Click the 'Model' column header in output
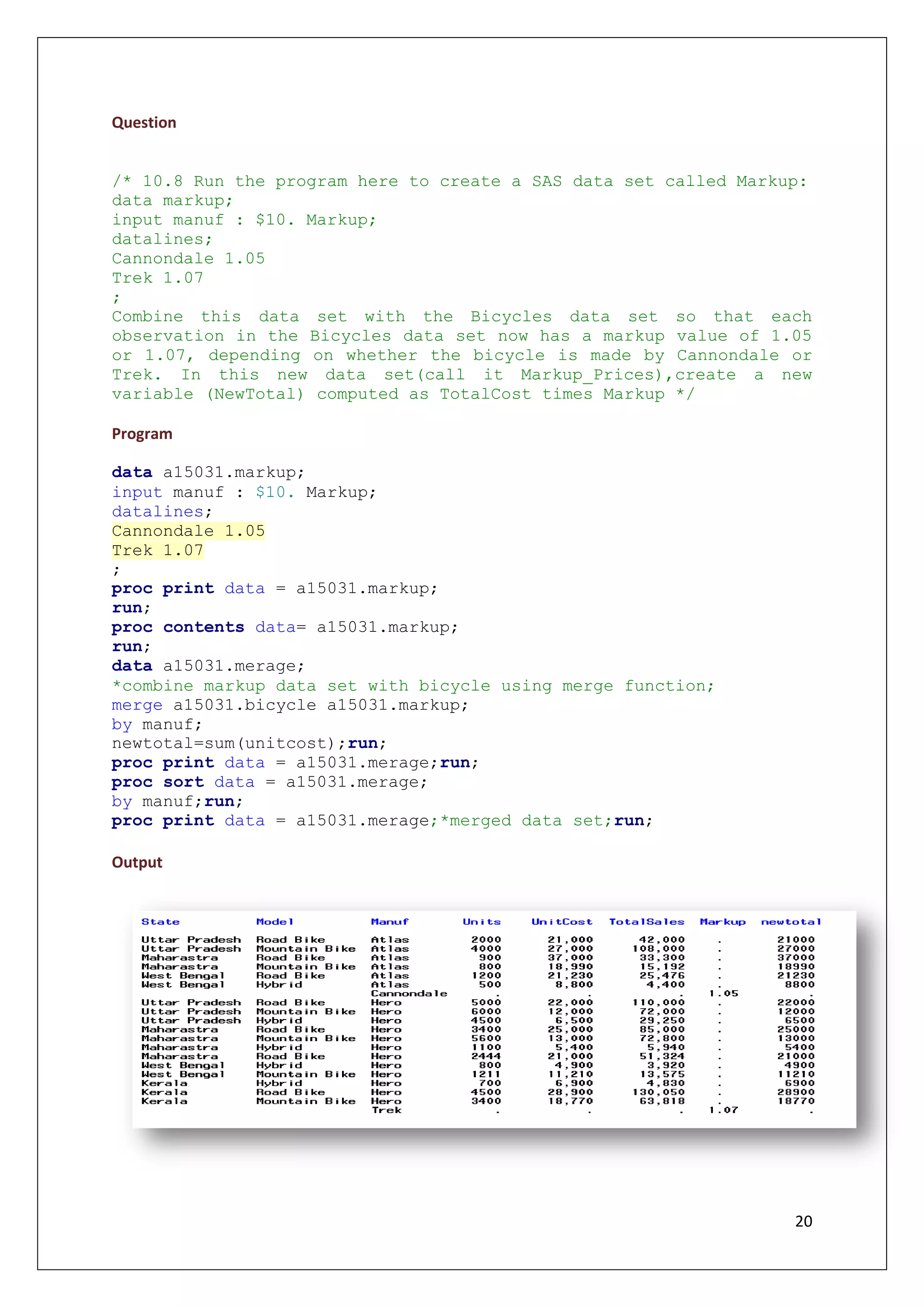 click(x=275, y=922)
